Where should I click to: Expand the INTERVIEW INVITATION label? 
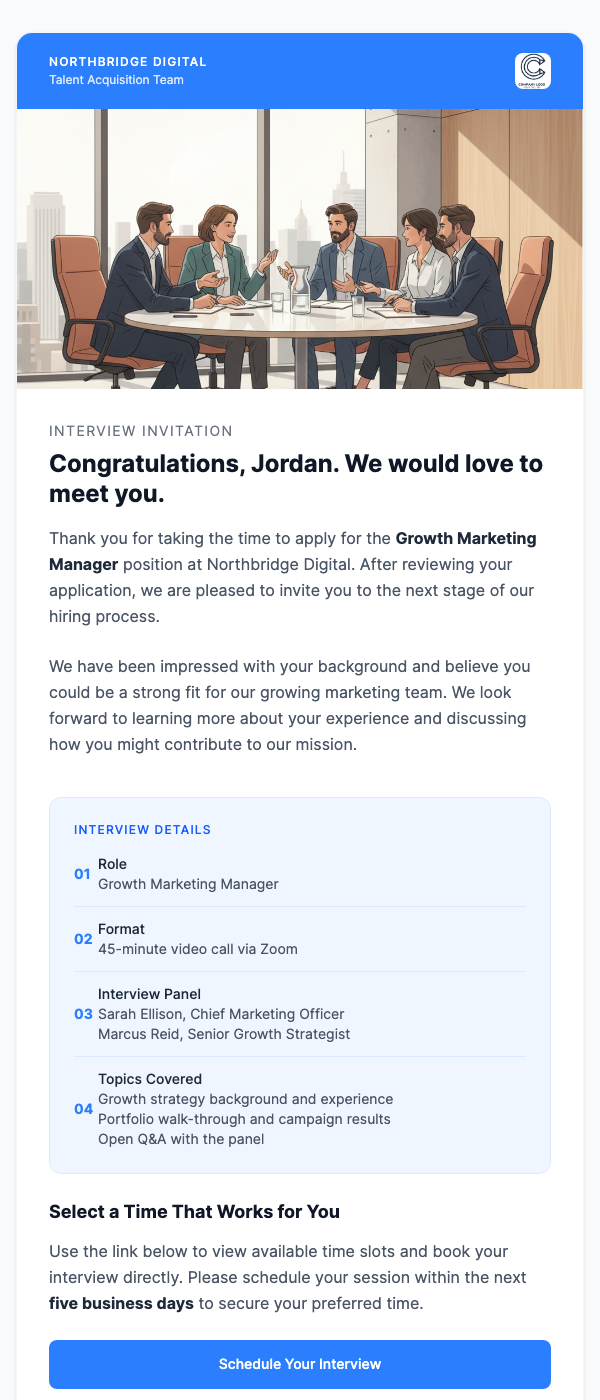[140, 431]
